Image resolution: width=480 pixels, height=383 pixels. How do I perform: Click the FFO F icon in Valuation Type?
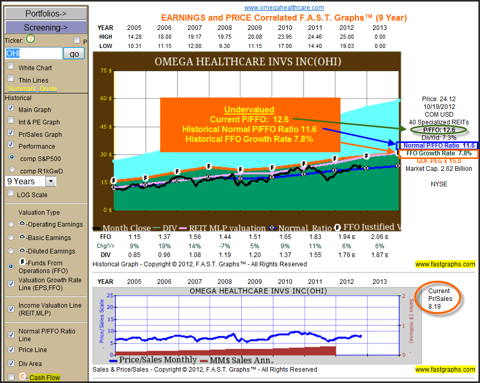pyautogui.click(x=23, y=262)
